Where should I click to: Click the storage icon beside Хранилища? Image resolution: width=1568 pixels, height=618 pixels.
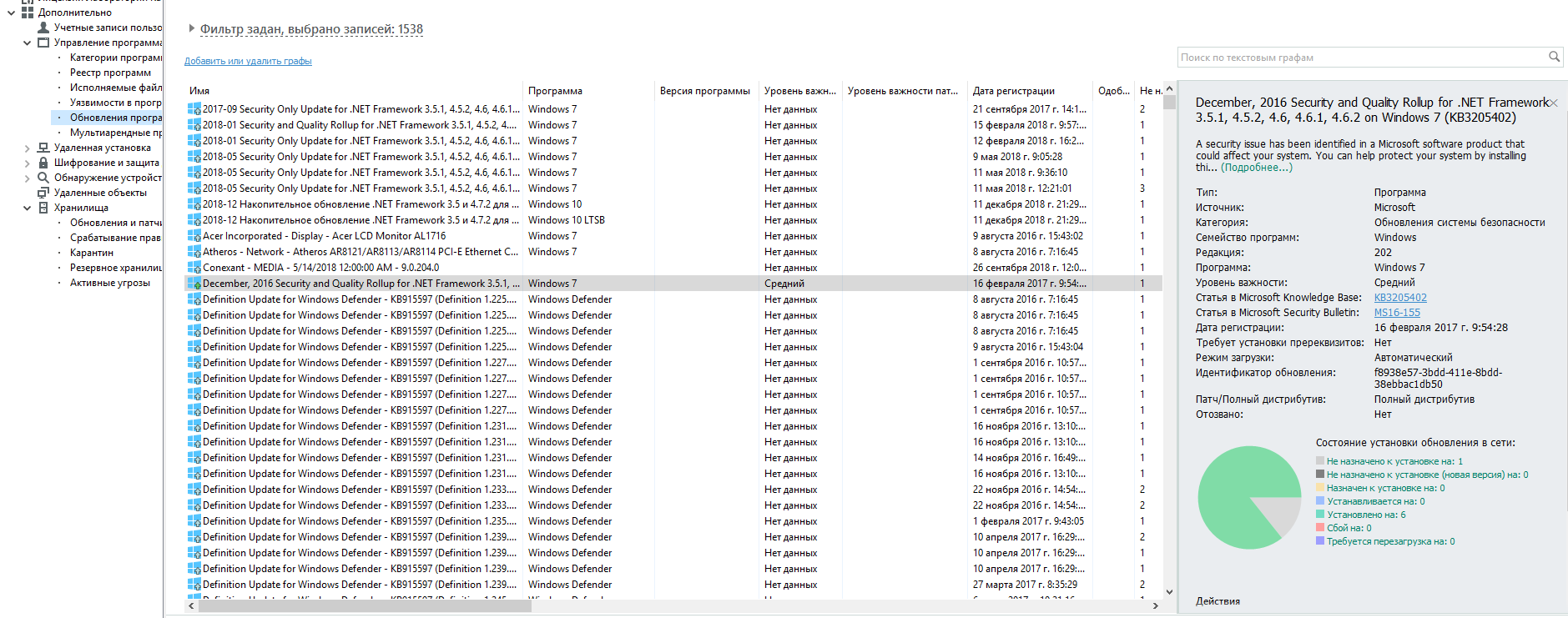(43, 208)
